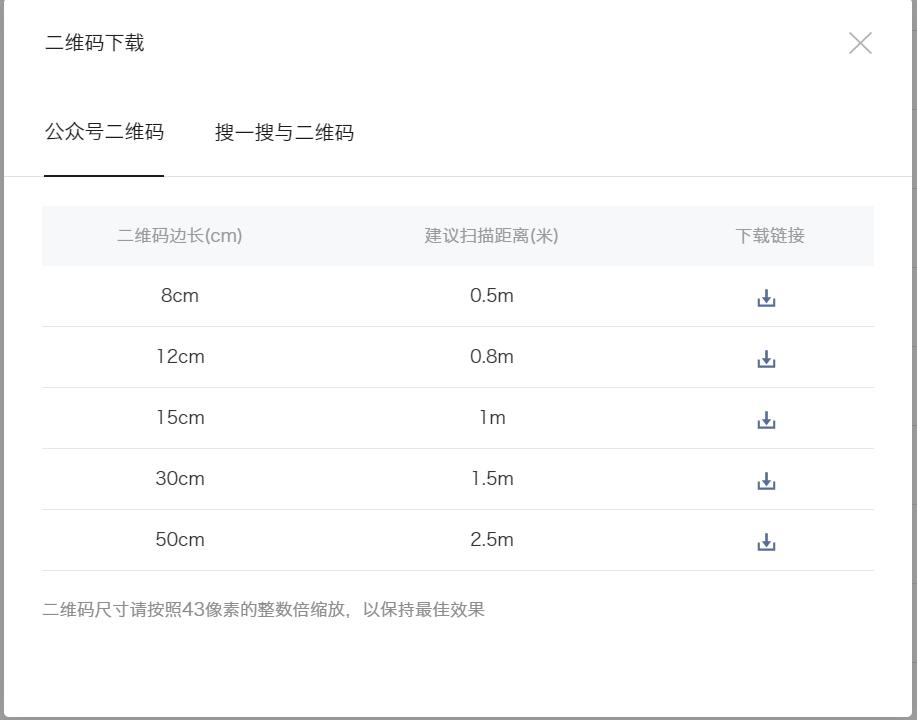Switch to the 搜一搜与二维码 tab
The image size is (917, 720).
285,133
